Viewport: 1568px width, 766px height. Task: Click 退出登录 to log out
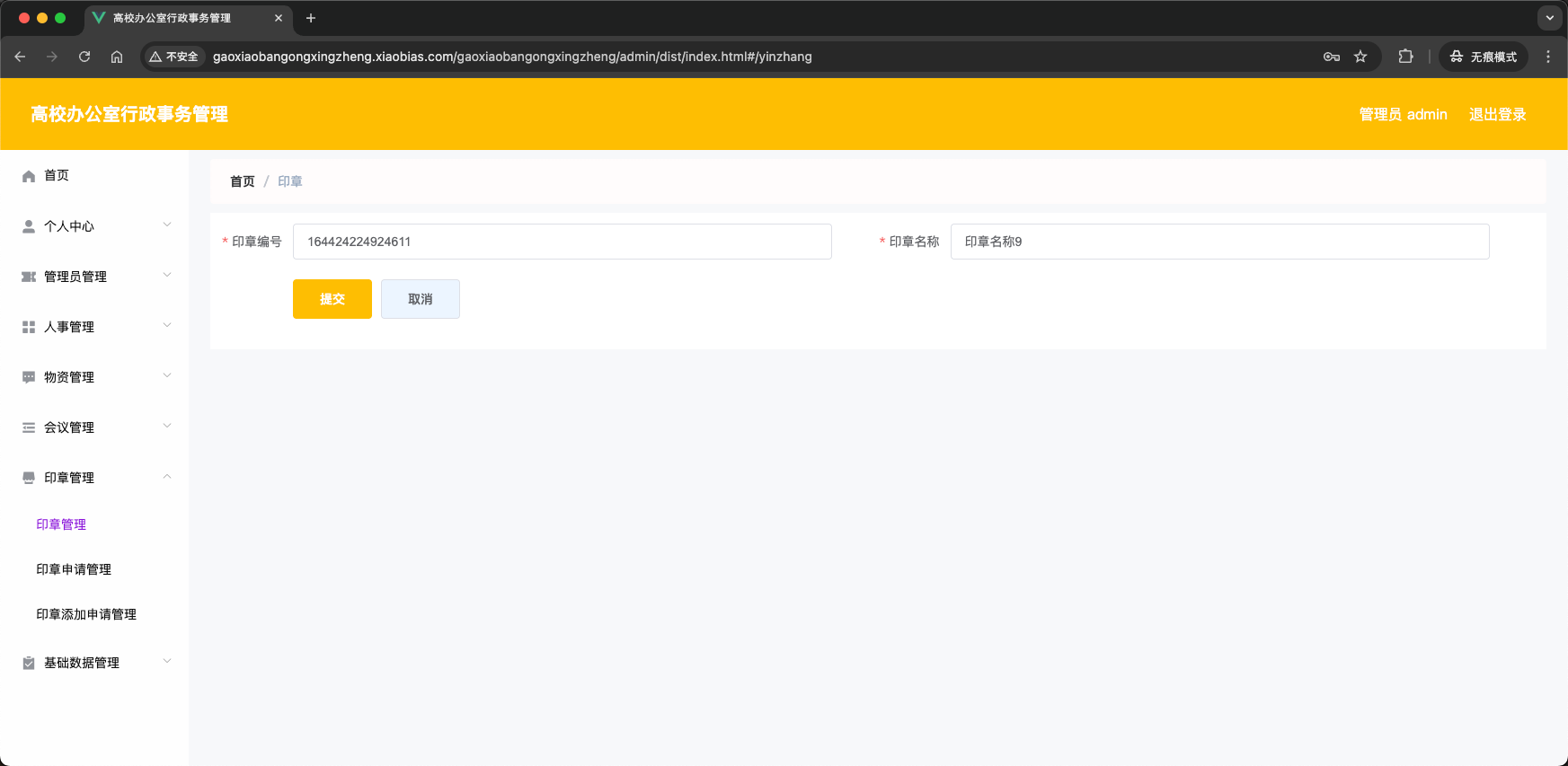pyautogui.click(x=1497, y=114)
